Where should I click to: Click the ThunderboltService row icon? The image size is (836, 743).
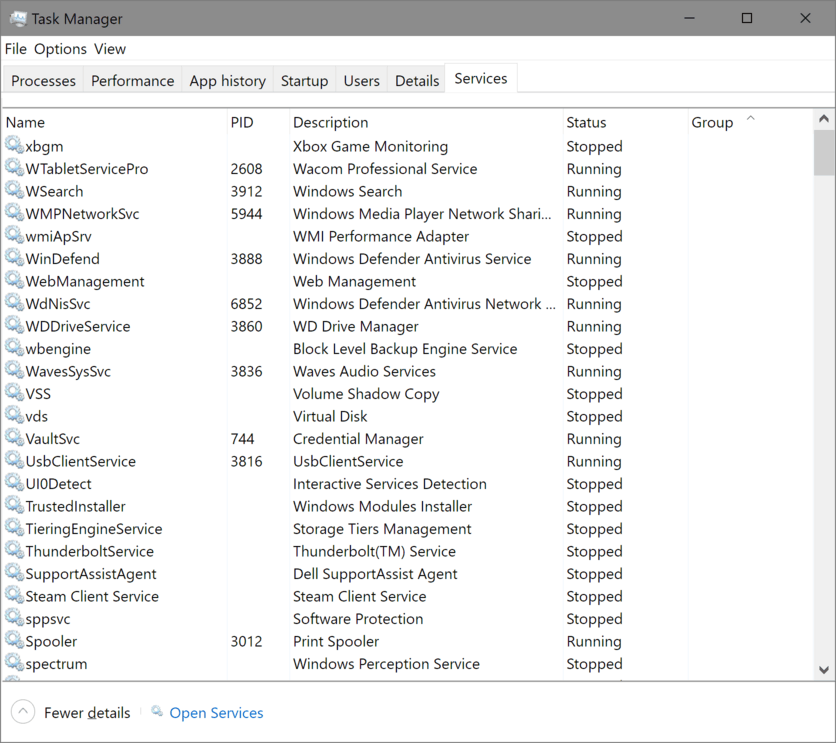(x=14, y=550)
